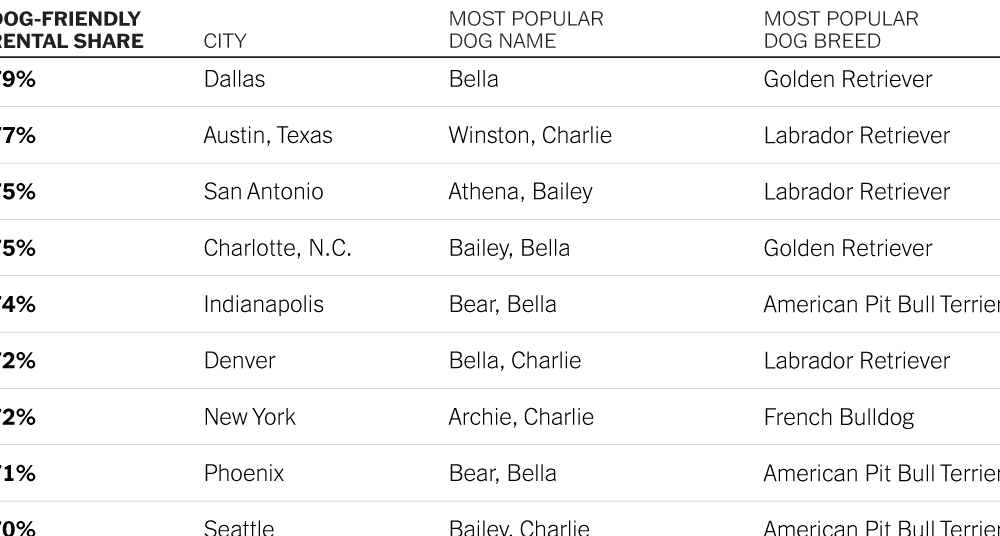Click the City column header
The width and height of the screenshot is (1000, 536).
[224, 41]
